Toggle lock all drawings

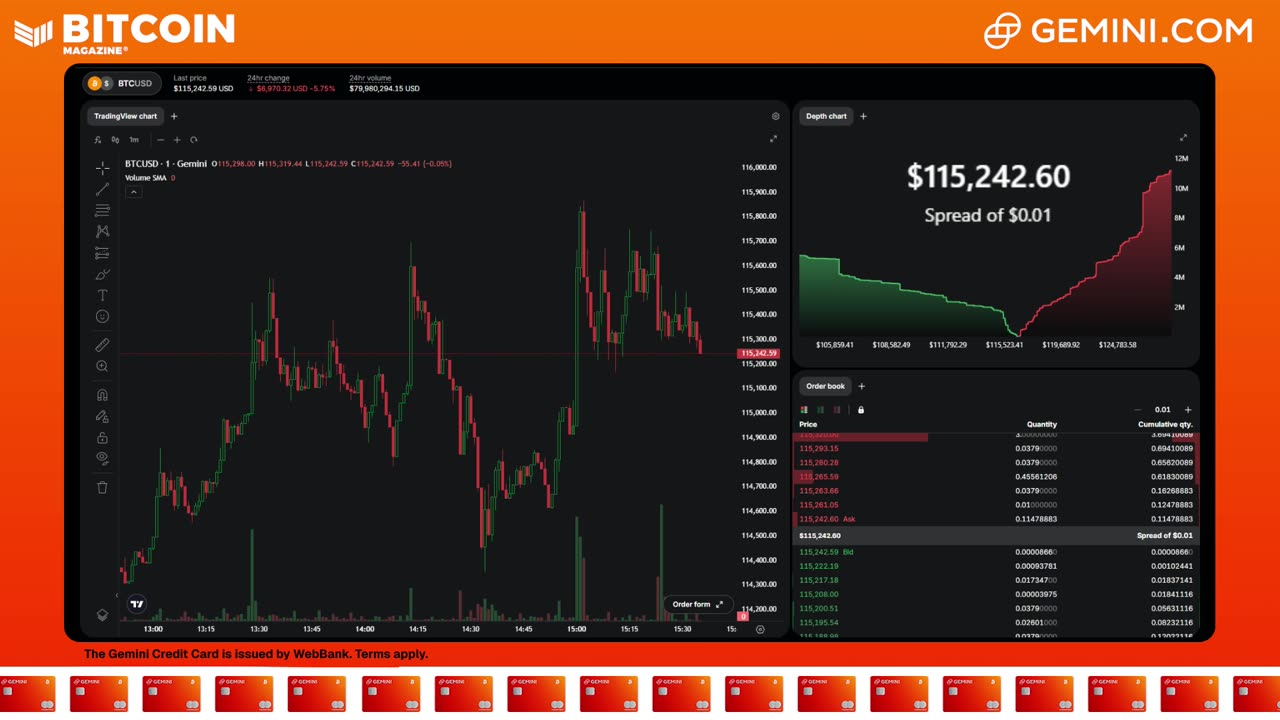click(x=102, y=437)
